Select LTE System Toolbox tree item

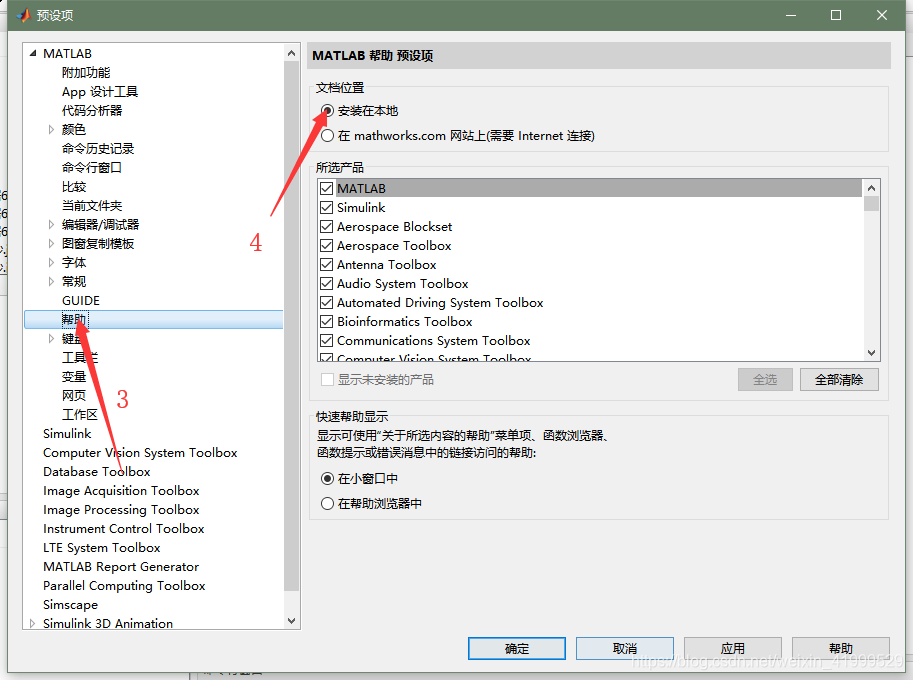coord(101,548)
